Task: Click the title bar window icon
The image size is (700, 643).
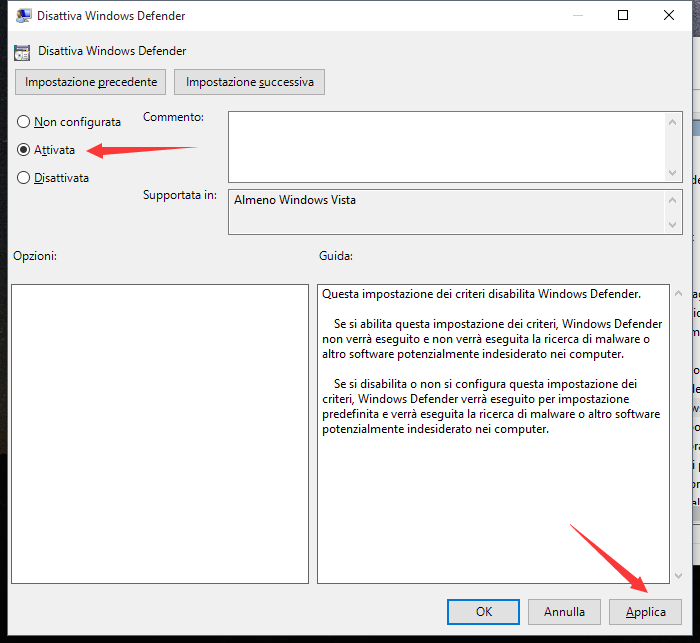Action: tap(23, 16)
